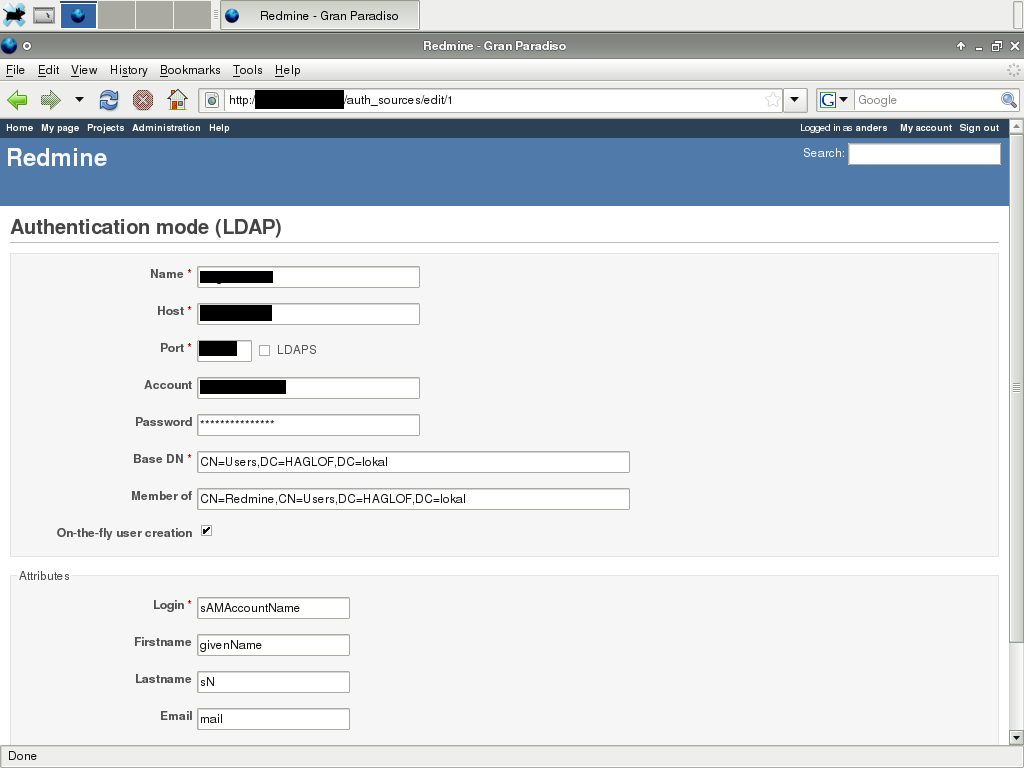Click the search magnifier icon
The image size is (1024, 768).
(x=1009, y=100)
